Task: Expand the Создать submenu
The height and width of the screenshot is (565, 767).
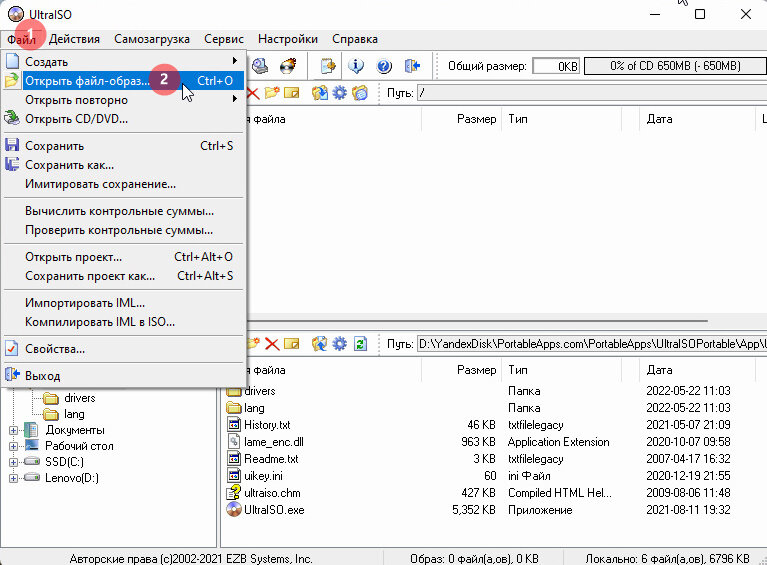Action: pos(123,62)
